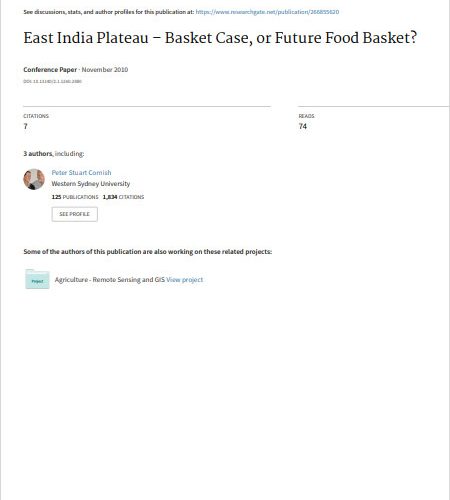
Task: Click Agriculture - Remote Sensing and GIS project title
Action: coord(110,280)
